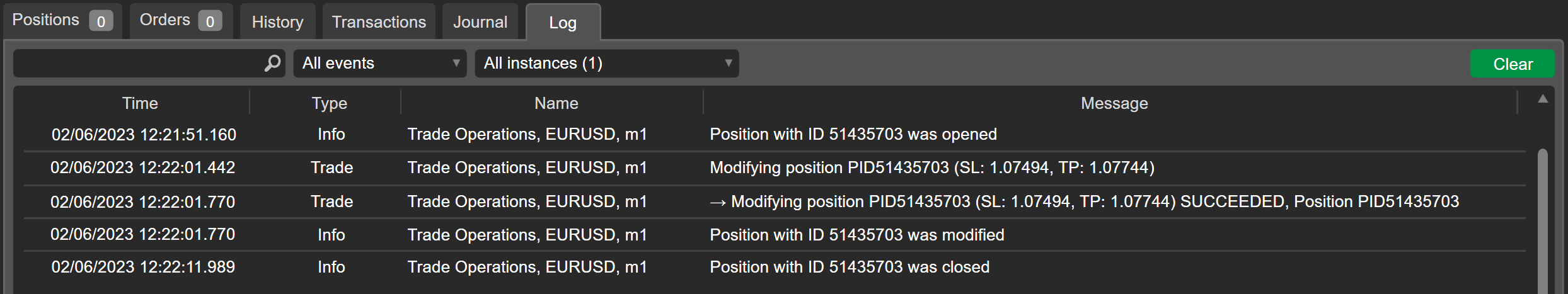
Task: Switch to the Positions tab
Action: [x=62, y=21]
